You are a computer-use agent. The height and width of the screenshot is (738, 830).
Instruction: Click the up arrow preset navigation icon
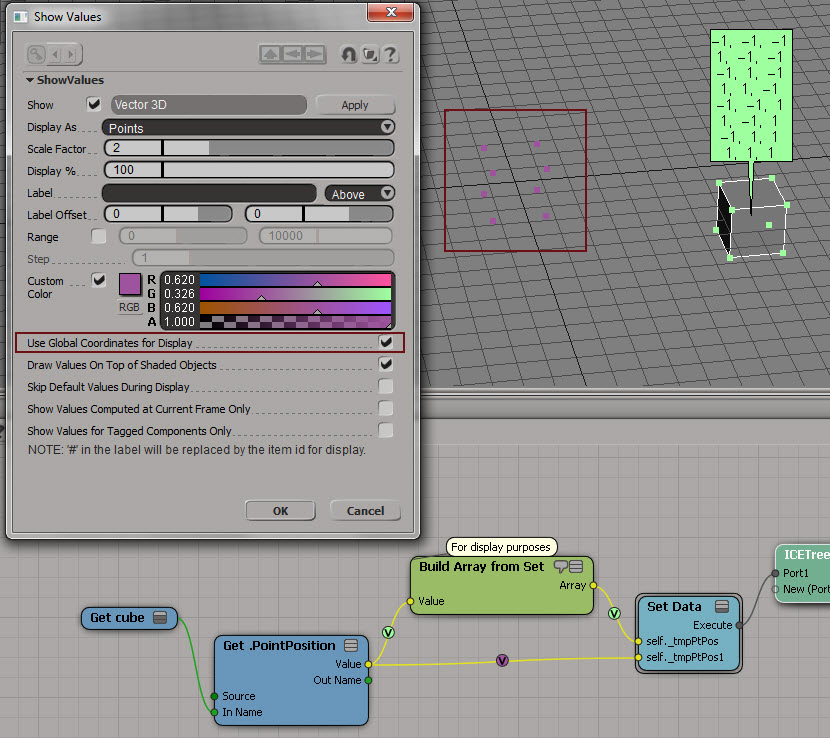[x=270, y=54]
